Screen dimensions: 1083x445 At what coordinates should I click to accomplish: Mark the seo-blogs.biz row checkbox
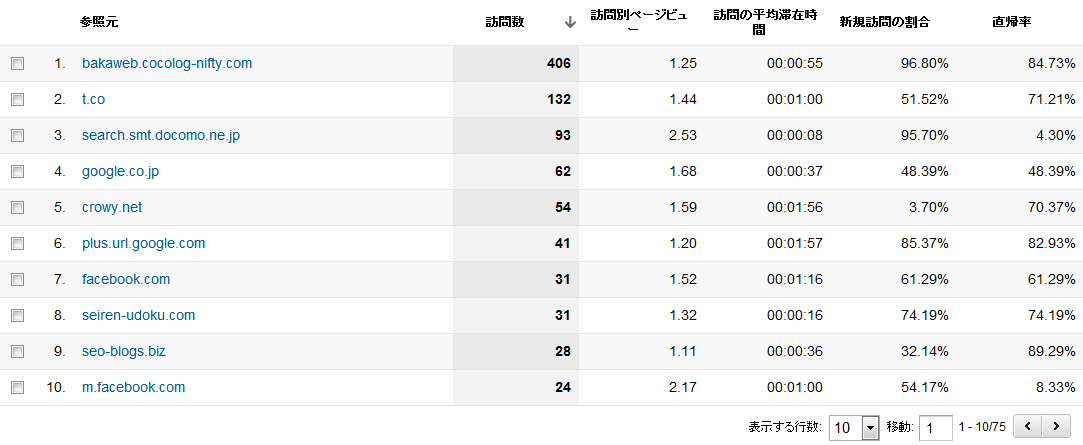pyautogui.click(x=17, y=351)
